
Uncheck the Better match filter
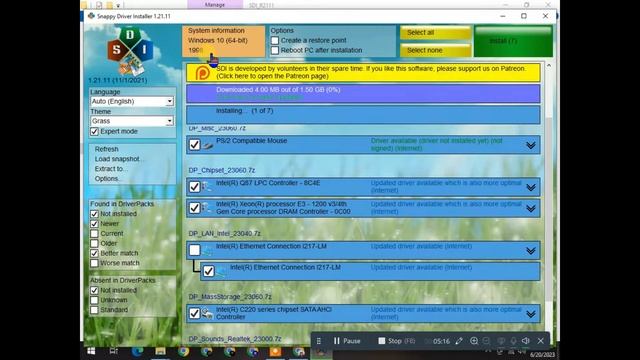(94, 253)
